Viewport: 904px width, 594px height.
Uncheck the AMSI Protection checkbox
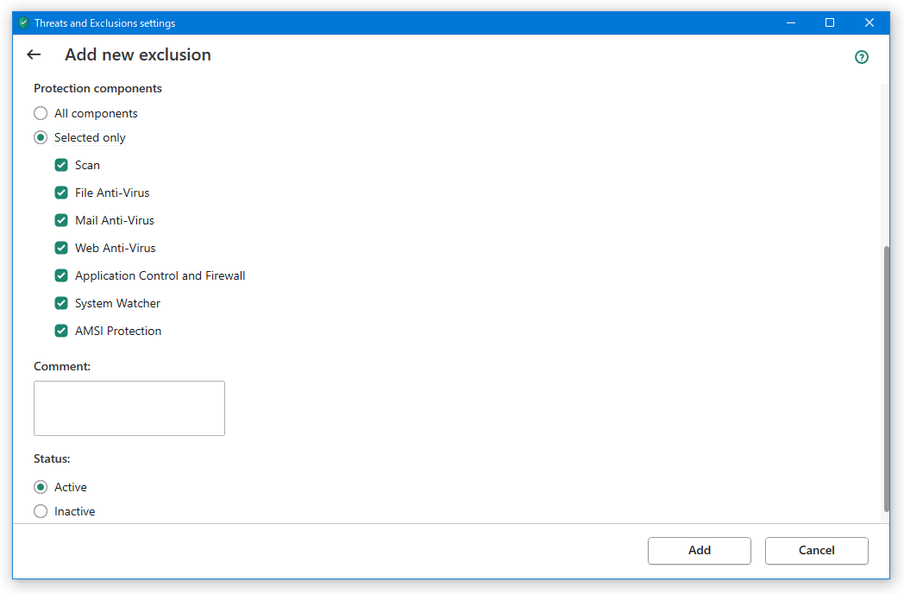coord(61,331)
